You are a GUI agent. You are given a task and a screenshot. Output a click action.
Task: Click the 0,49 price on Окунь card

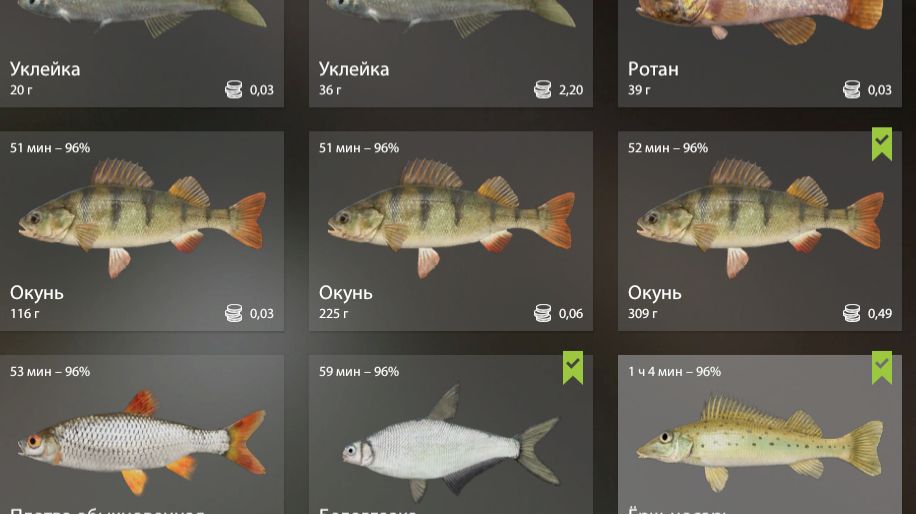[x=880, y=314]
